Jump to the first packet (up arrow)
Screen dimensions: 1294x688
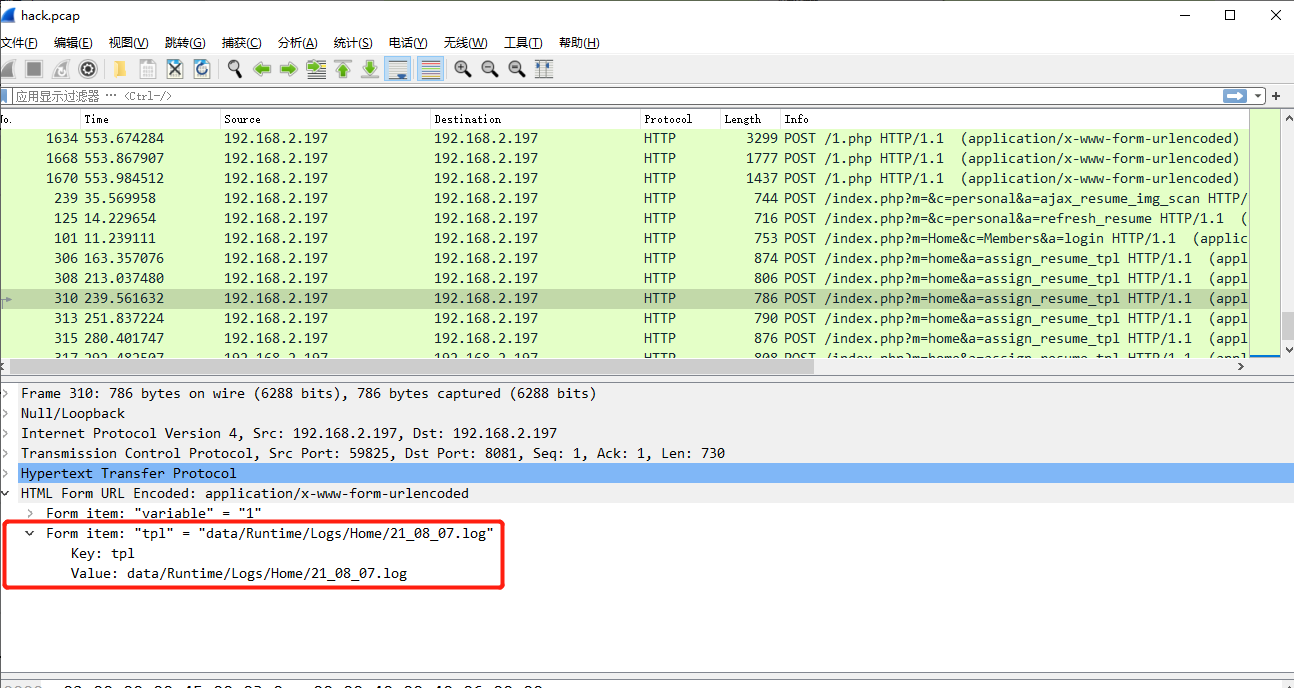[x=343, y=69]
